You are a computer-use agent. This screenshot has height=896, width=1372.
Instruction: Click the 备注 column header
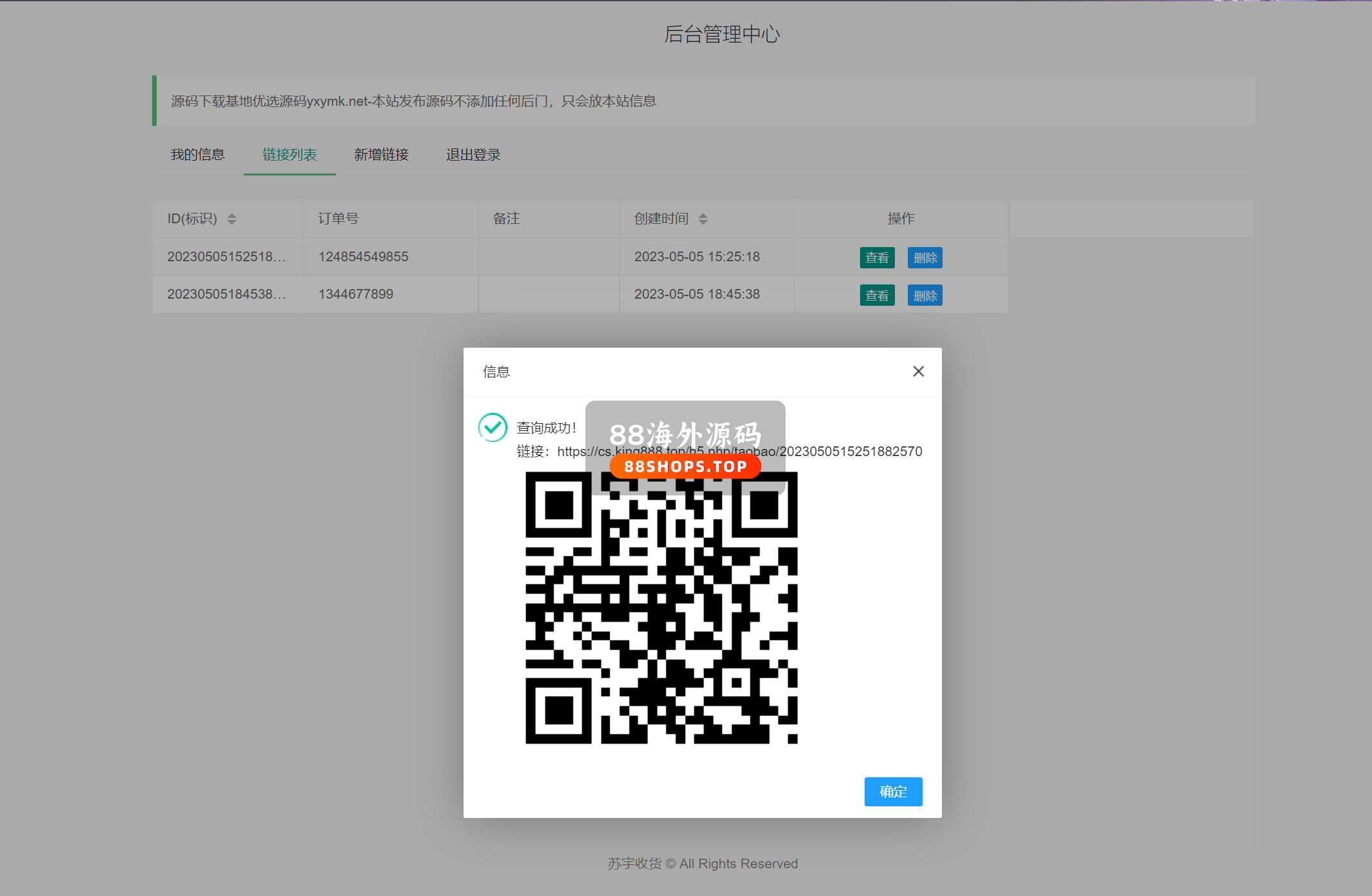[506, 219]
